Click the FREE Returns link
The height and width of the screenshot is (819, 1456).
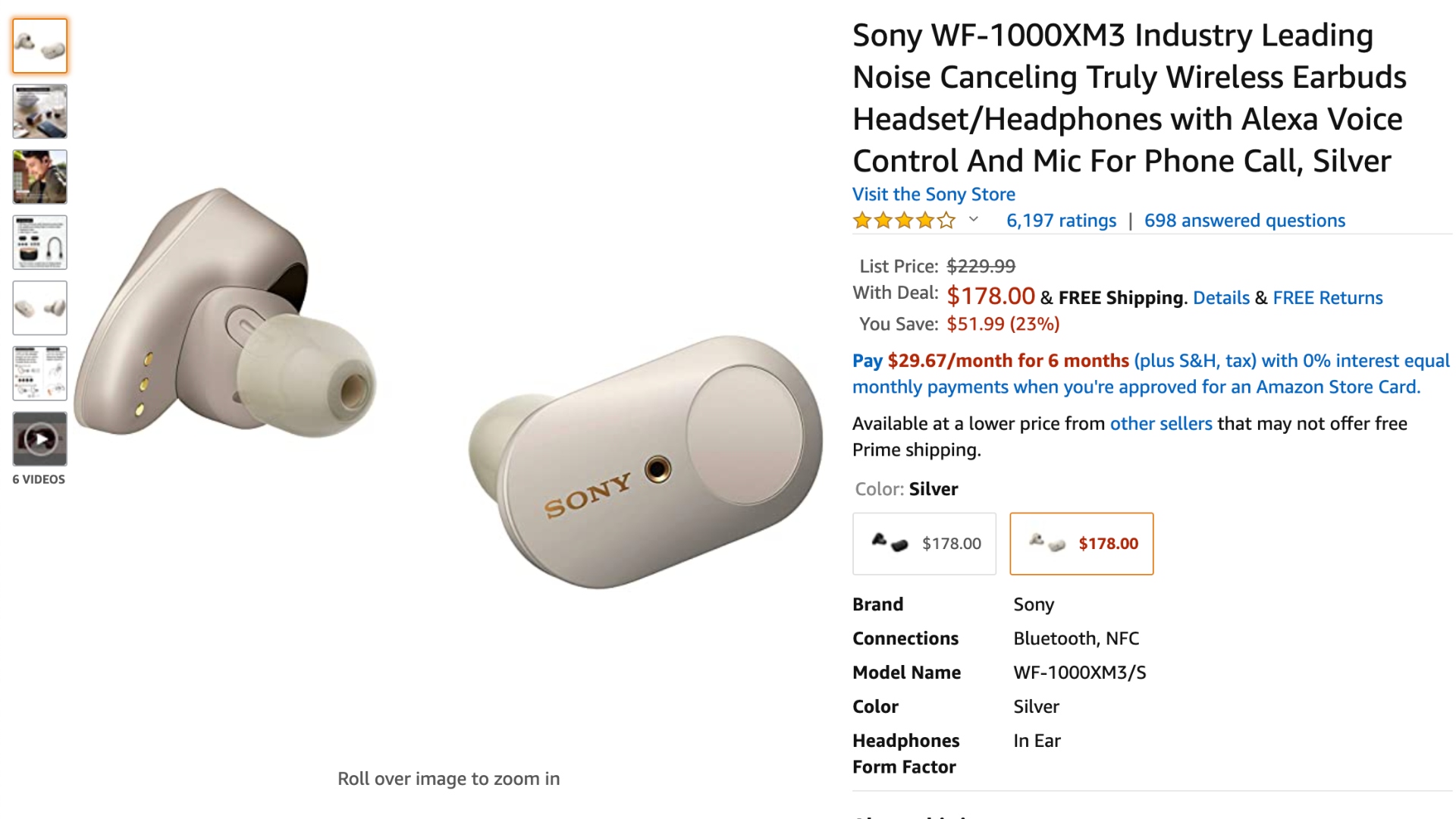1327,298
